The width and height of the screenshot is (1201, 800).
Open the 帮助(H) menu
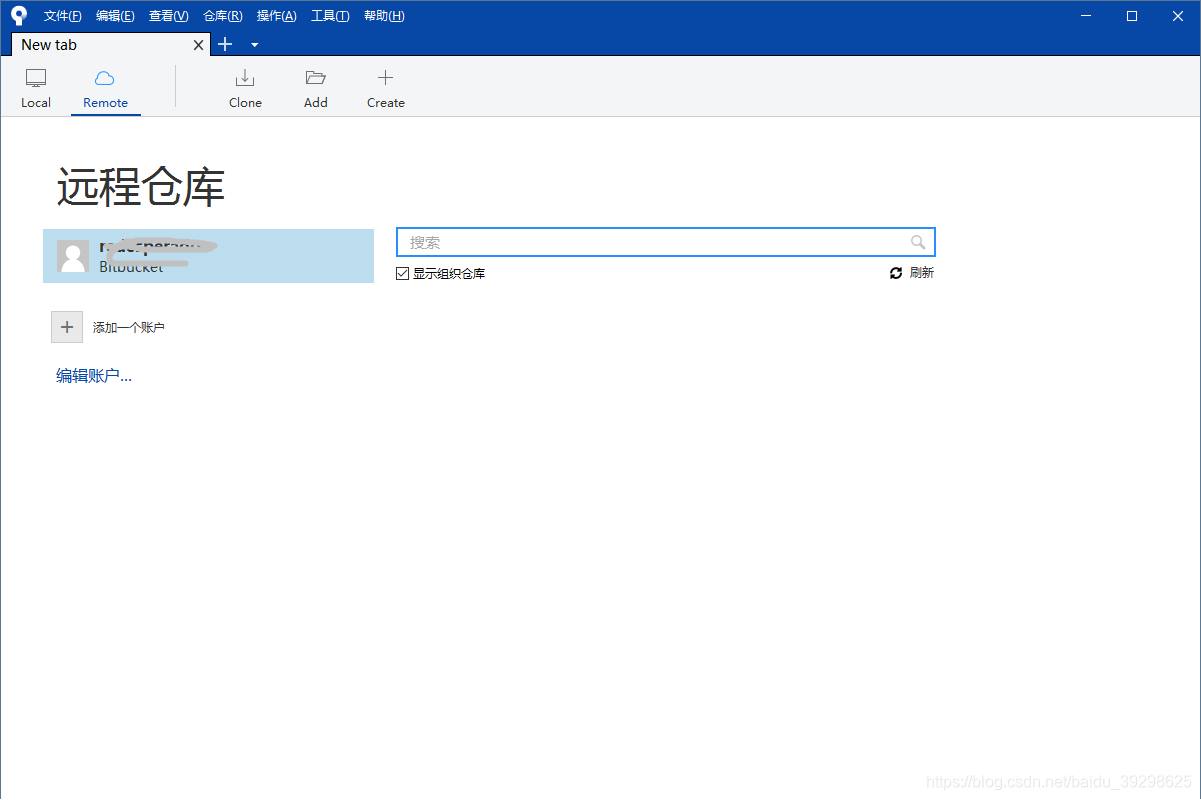[x=384, y=16]
